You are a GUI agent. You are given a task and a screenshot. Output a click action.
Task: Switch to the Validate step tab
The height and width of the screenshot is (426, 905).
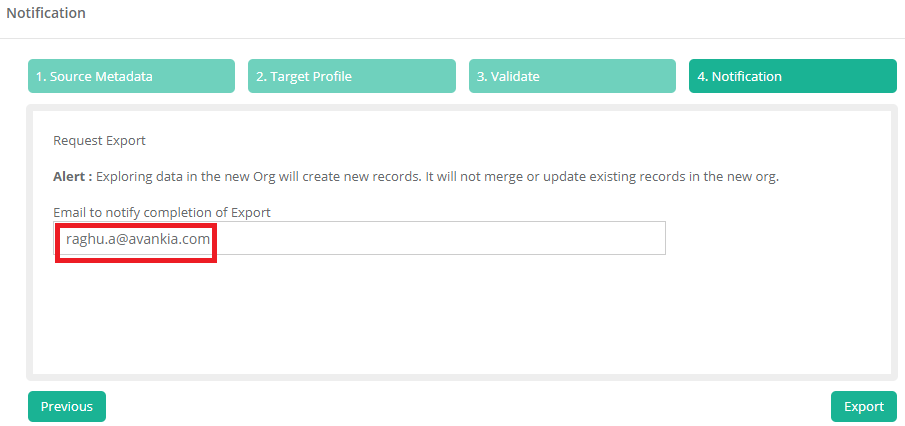pyautogui.click(x=572, y=76)
